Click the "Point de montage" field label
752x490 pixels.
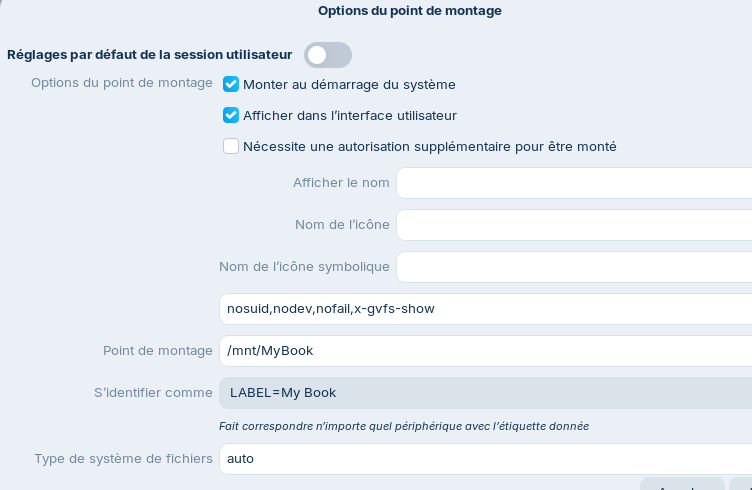coord(158,351)
